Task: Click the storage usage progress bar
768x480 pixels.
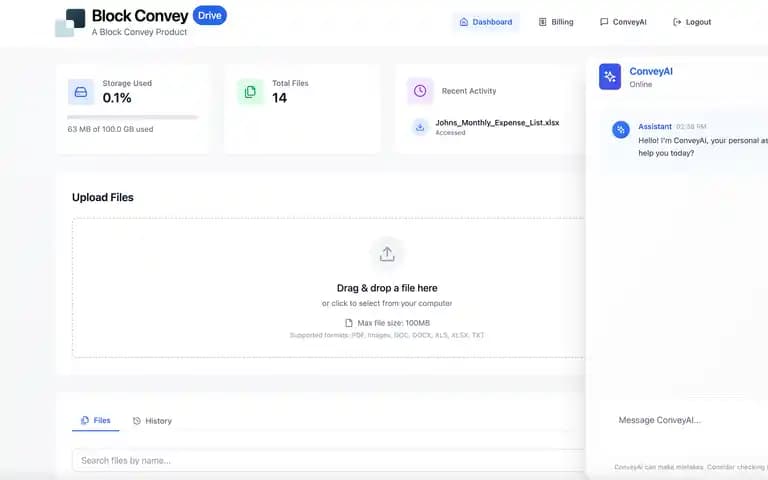Action: [x=132, y=117]
